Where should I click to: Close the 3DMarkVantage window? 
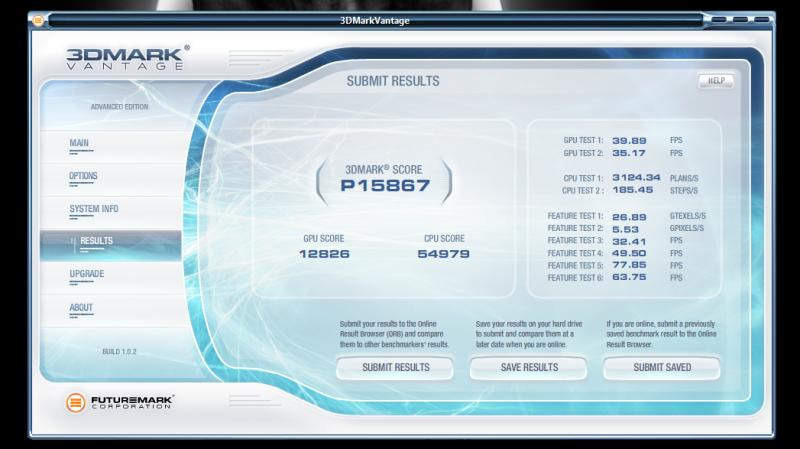pos(762,20)
